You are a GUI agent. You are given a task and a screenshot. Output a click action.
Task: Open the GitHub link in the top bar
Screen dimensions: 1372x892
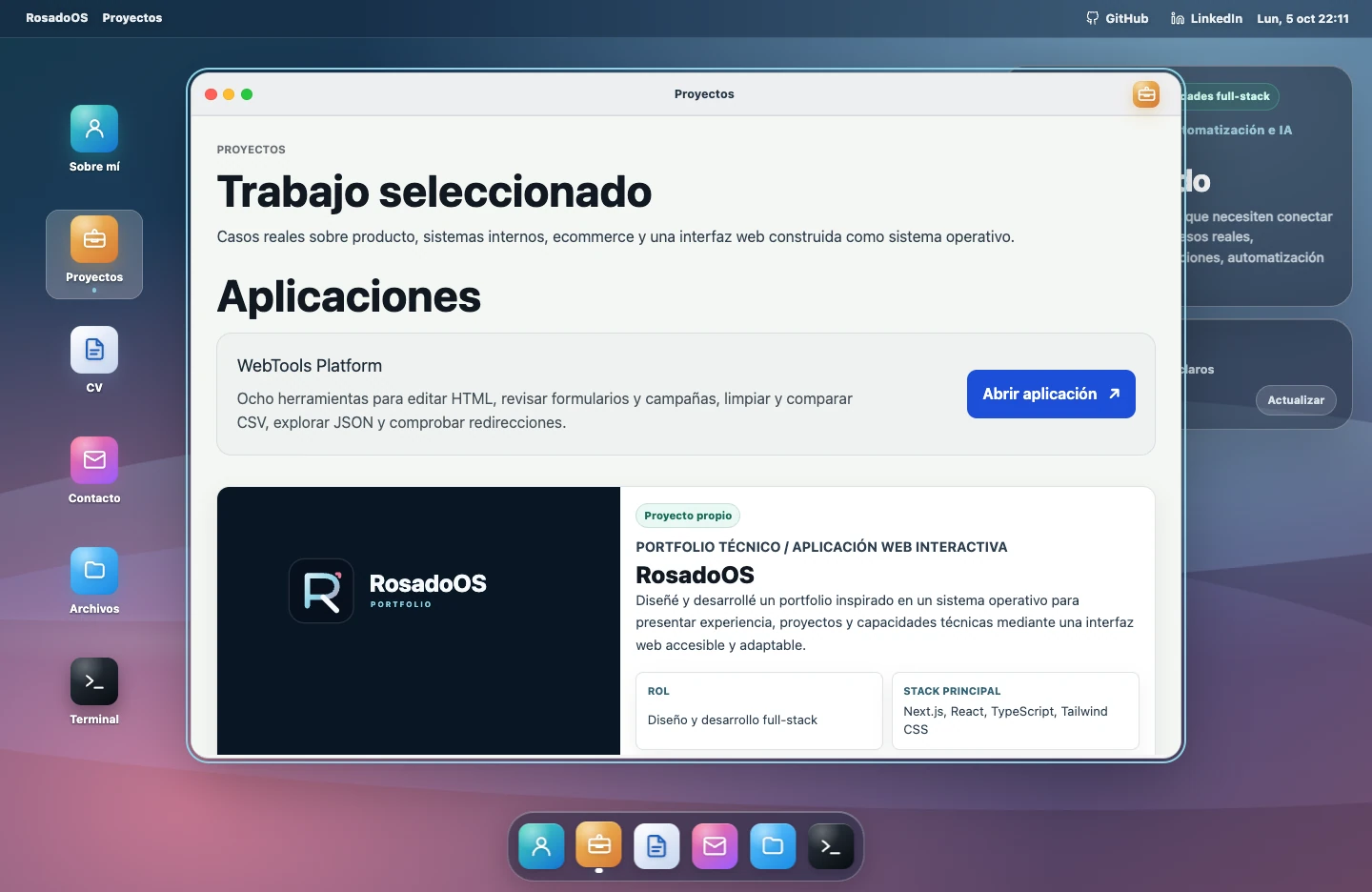(1118, 18)
